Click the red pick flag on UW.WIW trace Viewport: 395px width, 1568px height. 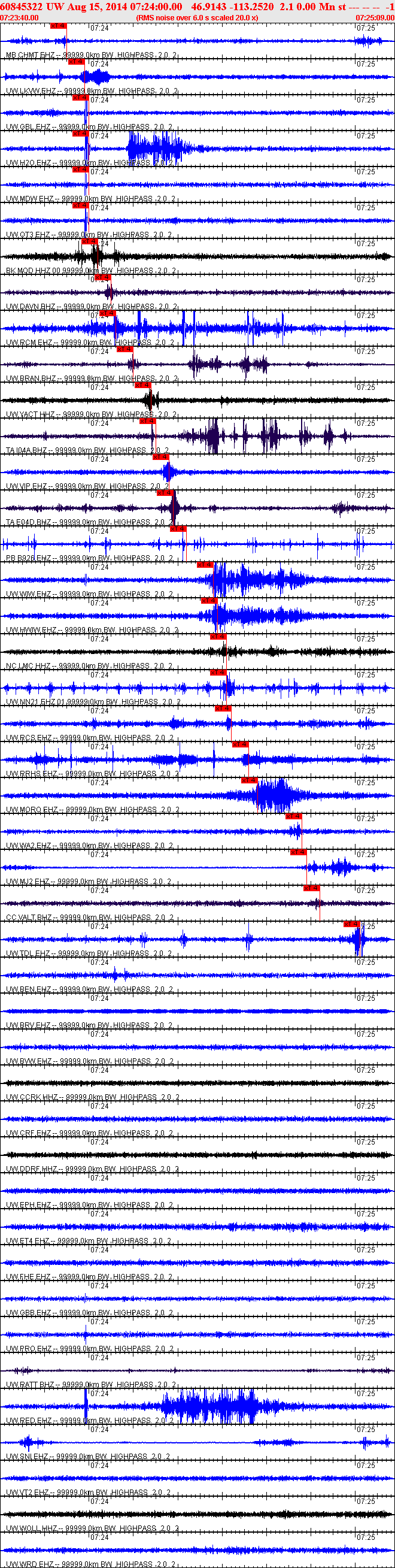[x=205, y=564]
